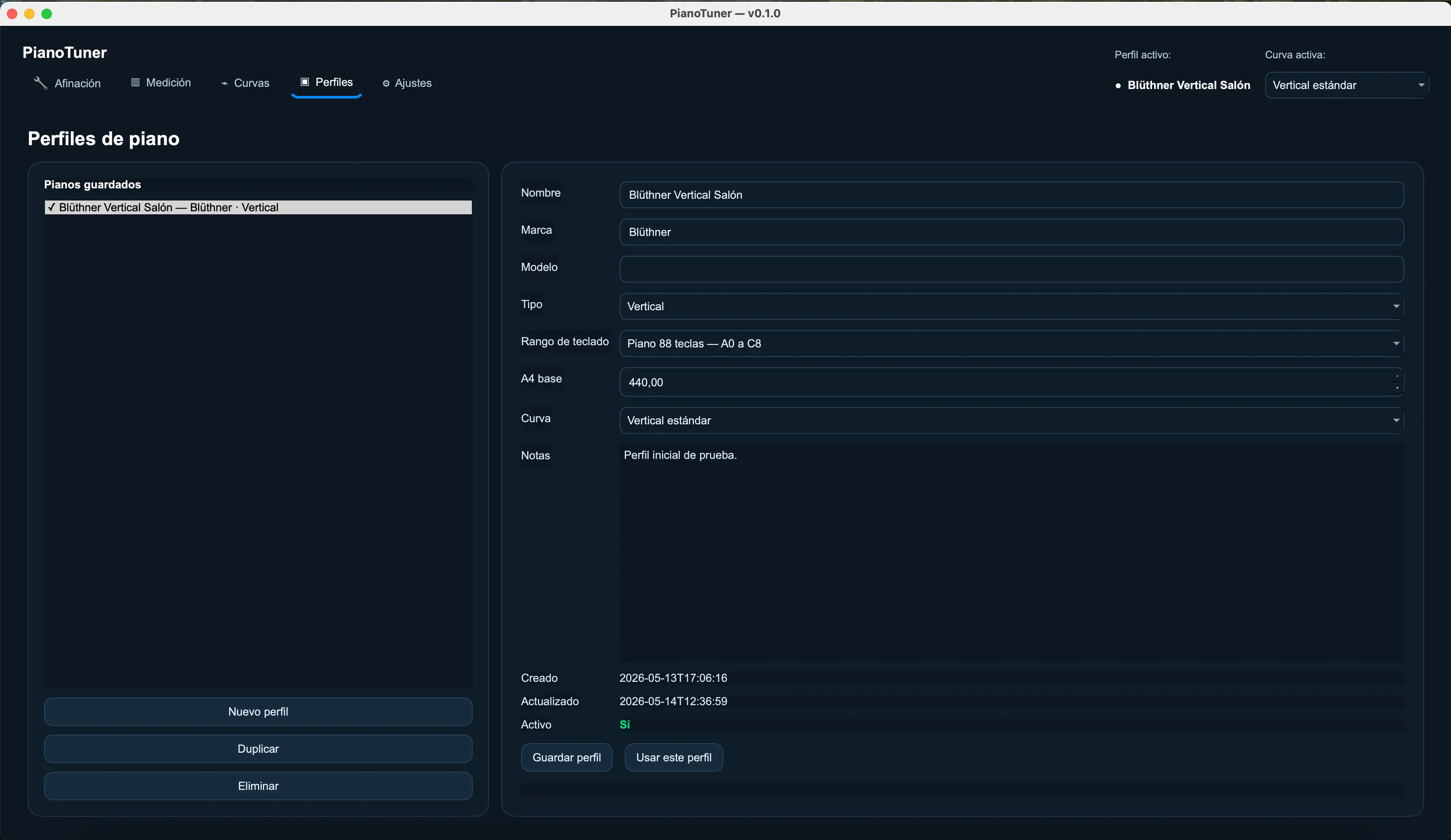Focus the Nombre input field
This screenshot has height=840, width=1451.
pyautogui.click(x=1011, y=195)
